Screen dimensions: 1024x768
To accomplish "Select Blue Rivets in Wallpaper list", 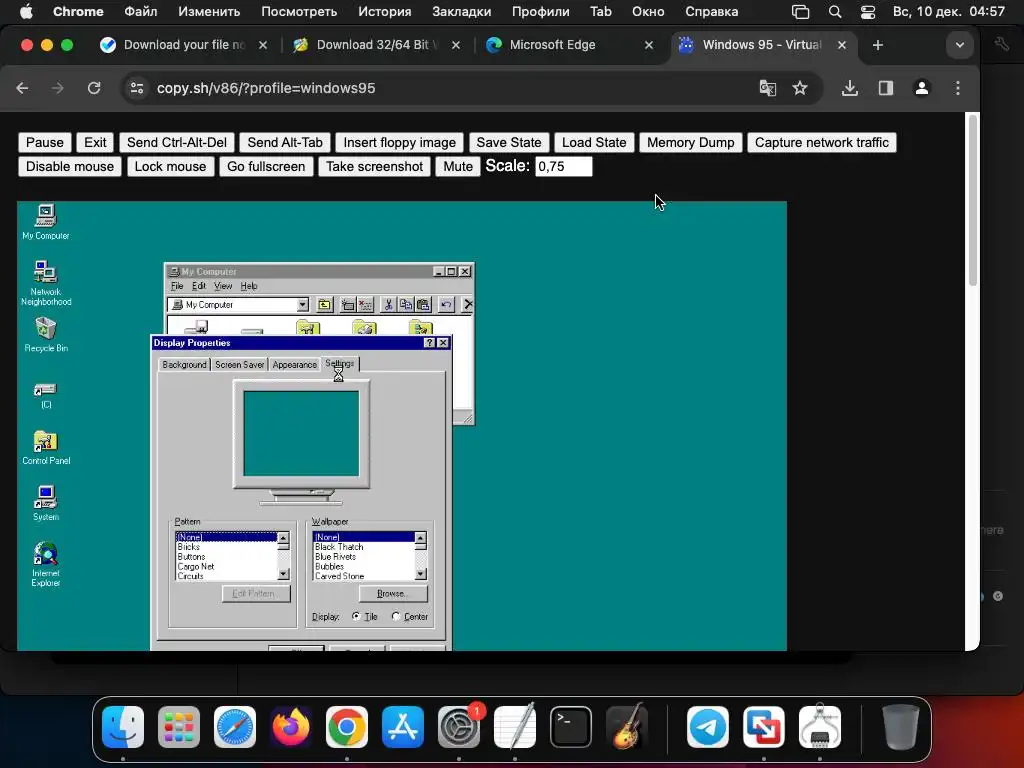I will pyautogui.click(x=363, y=557).
